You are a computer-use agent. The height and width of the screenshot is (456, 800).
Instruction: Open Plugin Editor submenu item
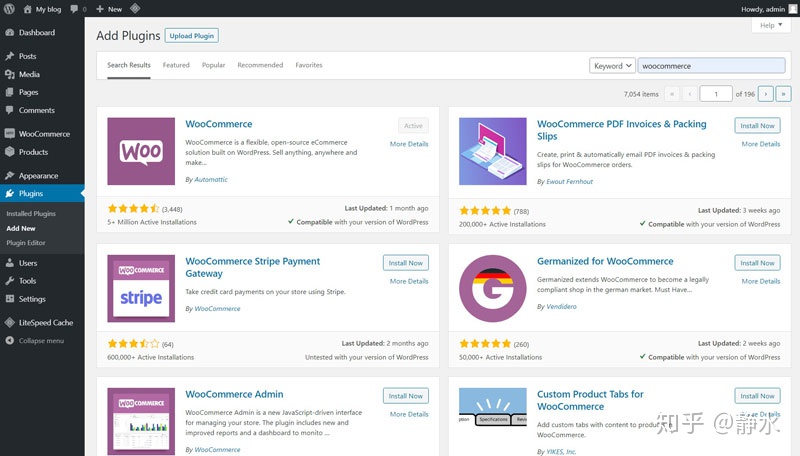pyautogui.click(x=26, y=243)
